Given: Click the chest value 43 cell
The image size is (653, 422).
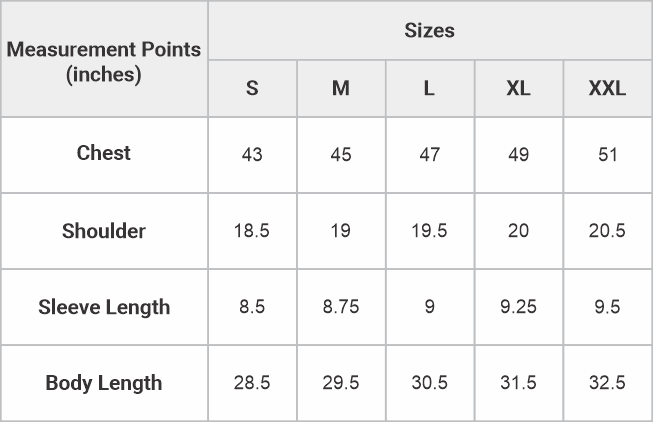Looking at the screenshot, I should click(x=252, y=155).
